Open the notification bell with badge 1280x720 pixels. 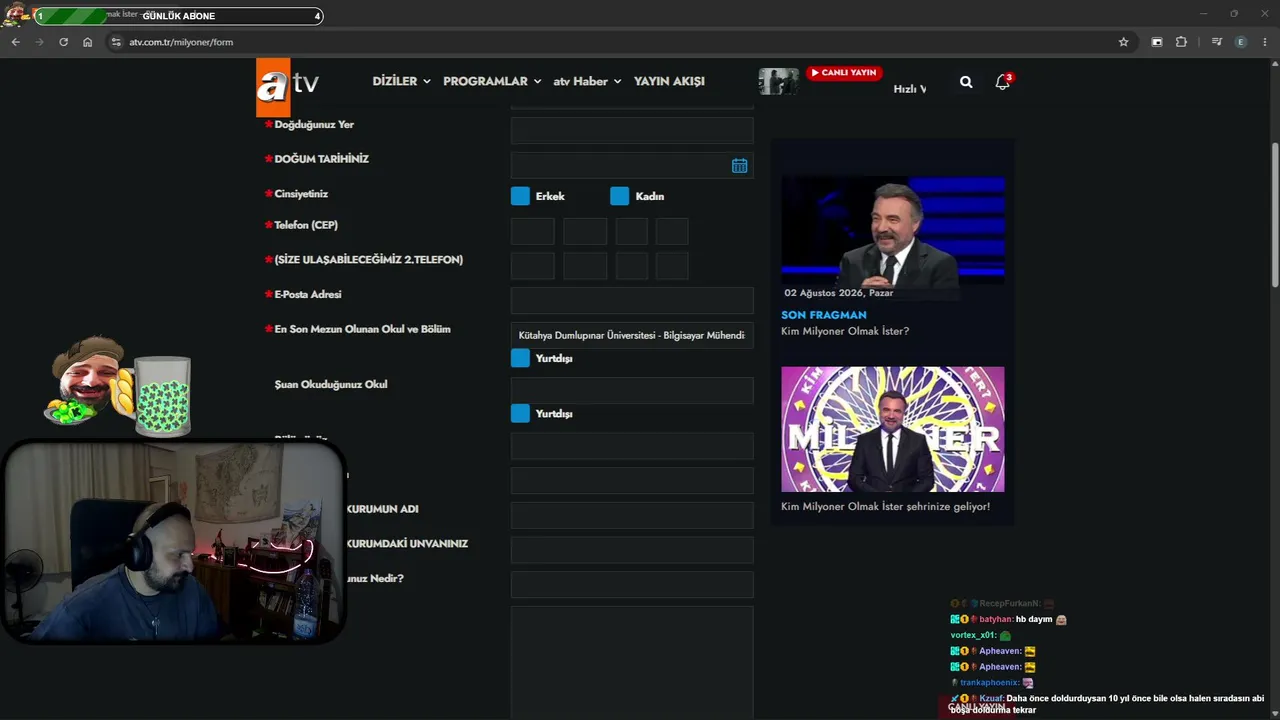click(x=1002, y=82)
